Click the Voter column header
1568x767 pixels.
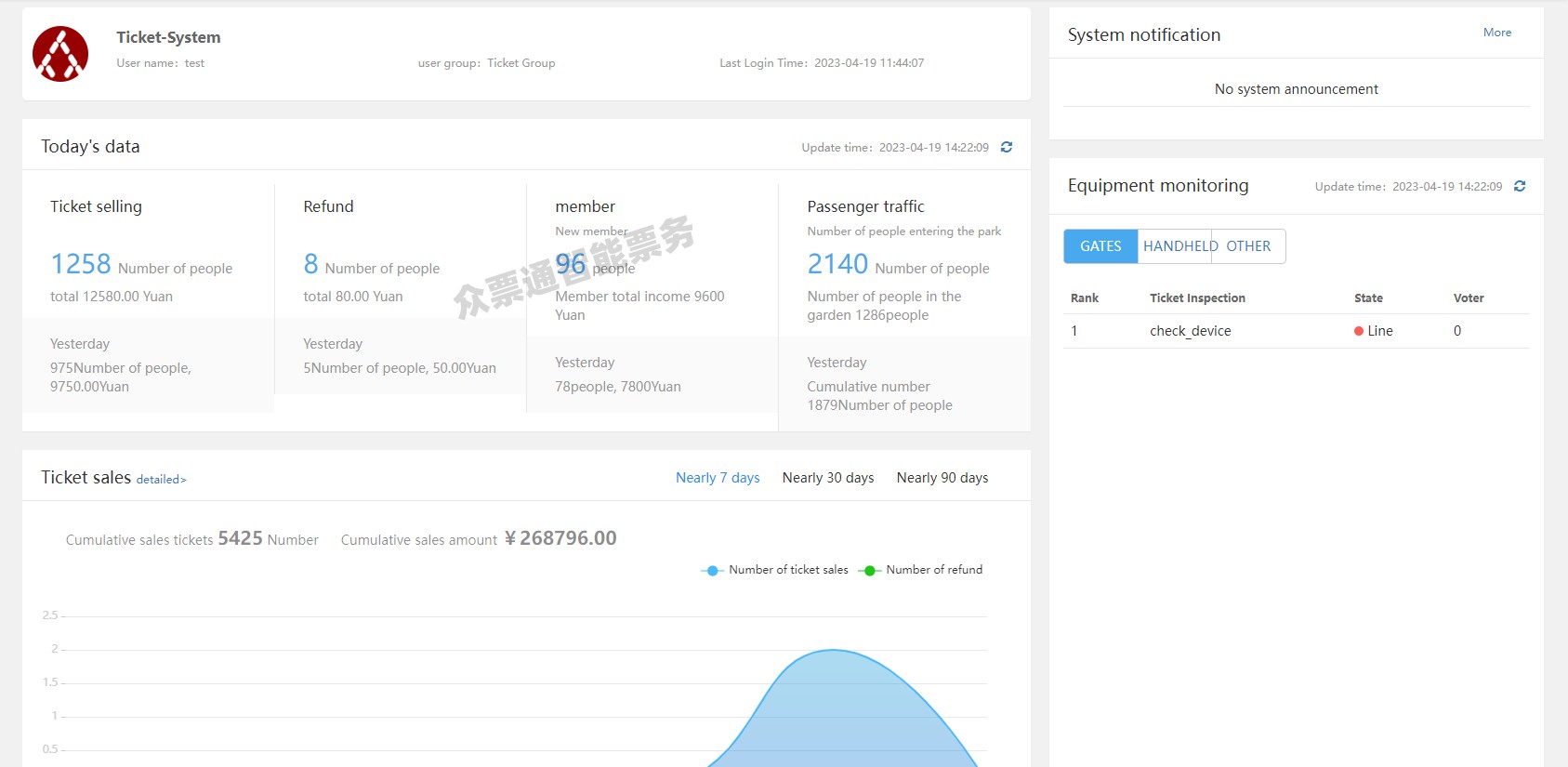click(x=1469, y=298)
